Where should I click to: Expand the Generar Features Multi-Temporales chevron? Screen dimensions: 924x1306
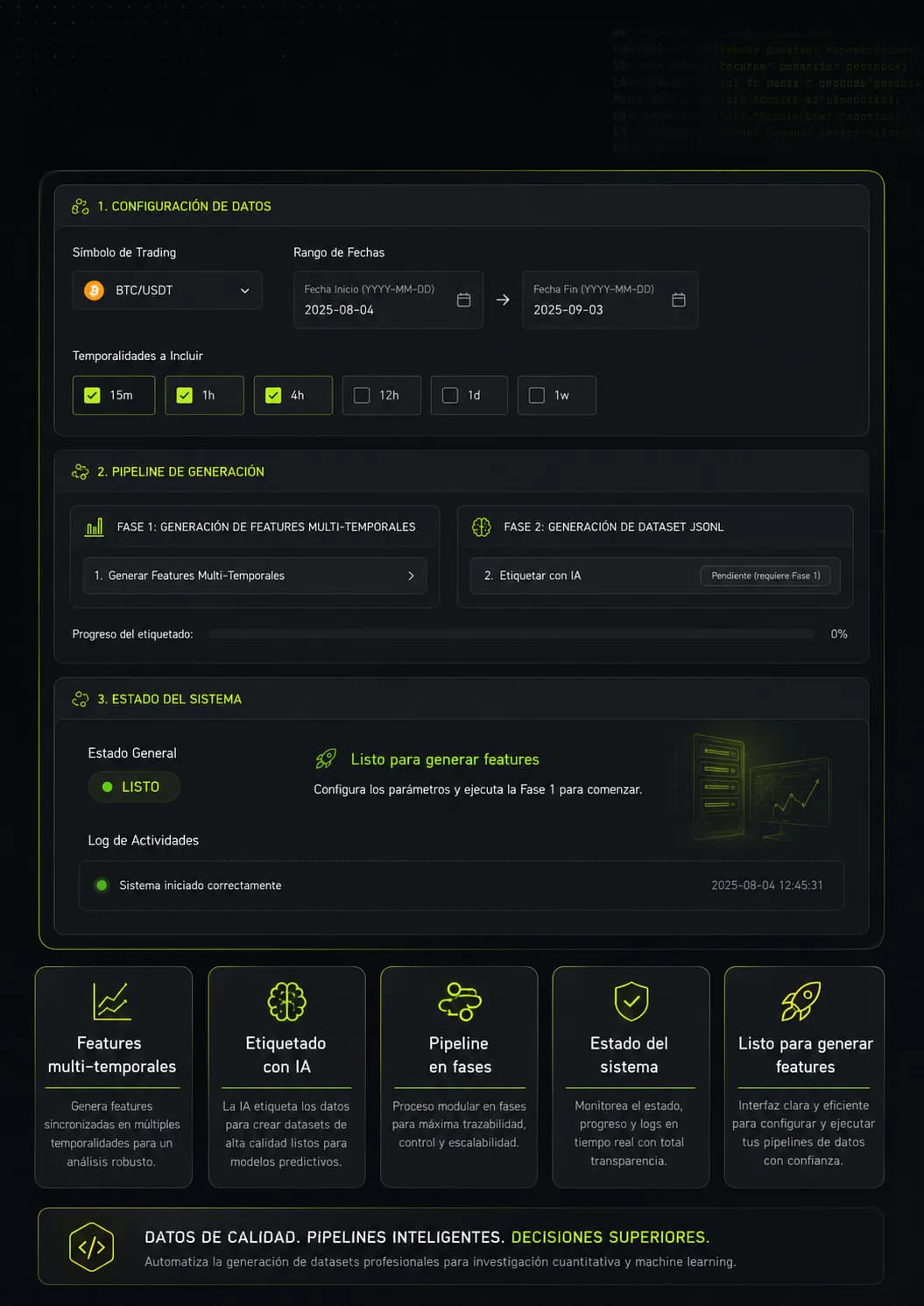coord(411,575)
